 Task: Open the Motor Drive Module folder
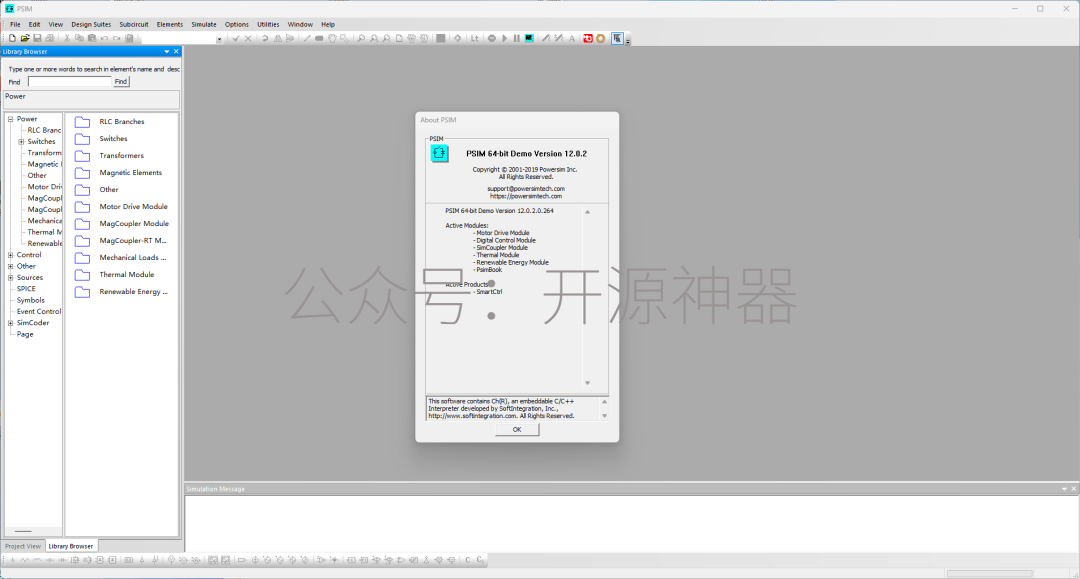pos(121,207)
